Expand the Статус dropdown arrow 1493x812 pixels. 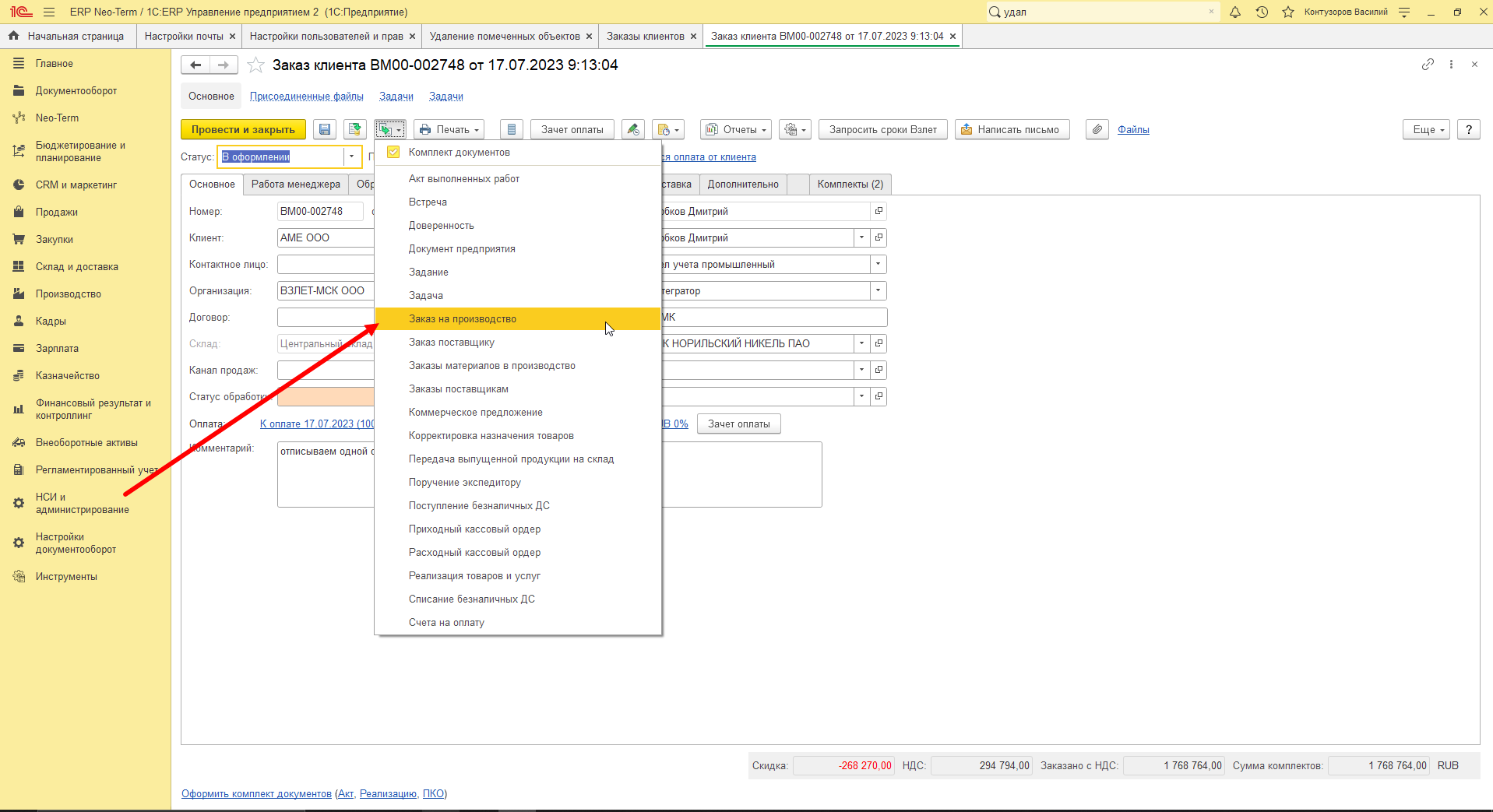(x=352, y=156)
